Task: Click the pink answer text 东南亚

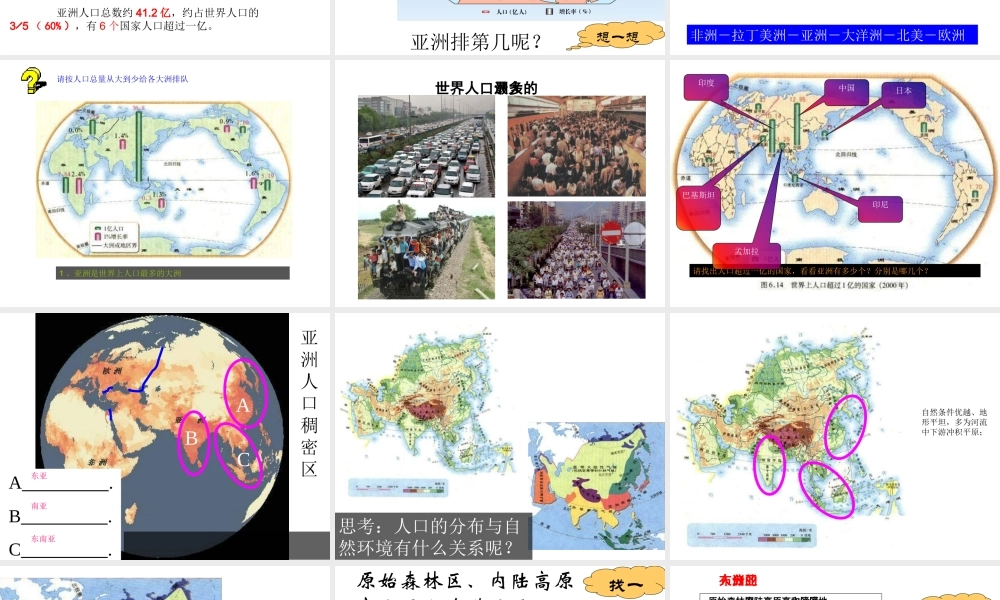Action: point(43,538)
